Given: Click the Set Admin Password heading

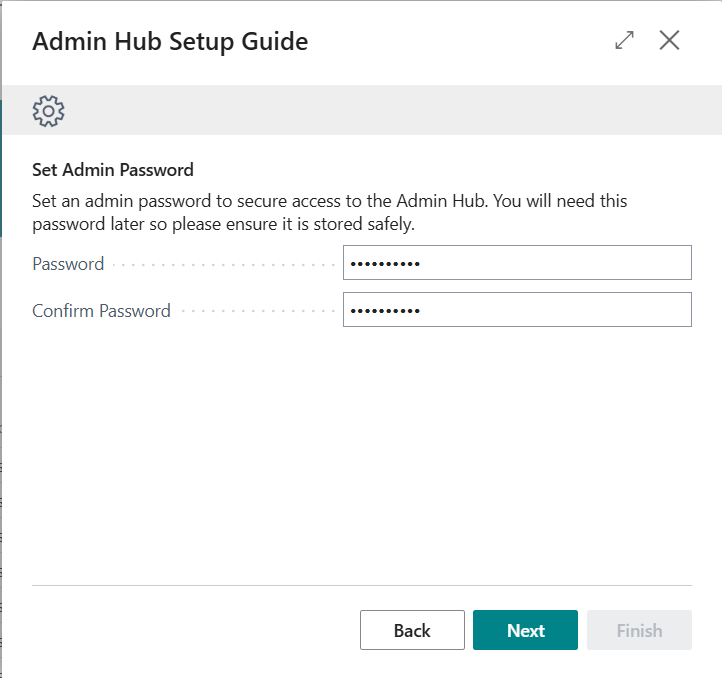Looking at the screenshot, I should click(x=113, y=170).
